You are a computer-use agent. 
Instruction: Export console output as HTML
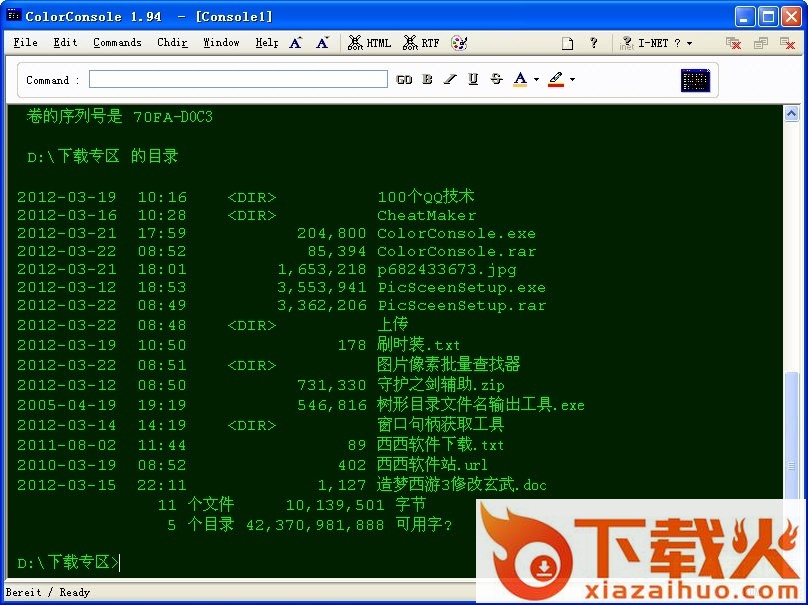pos(369,43)
